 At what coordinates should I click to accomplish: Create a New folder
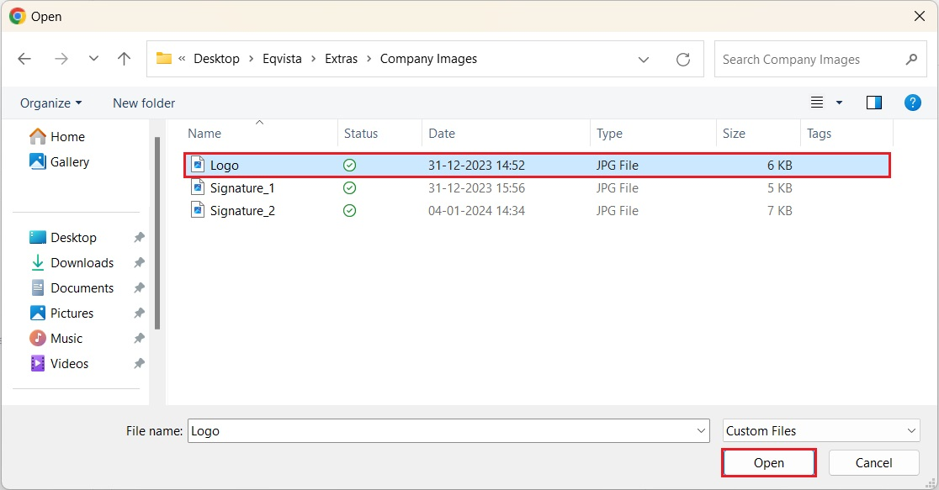[144, 103]
